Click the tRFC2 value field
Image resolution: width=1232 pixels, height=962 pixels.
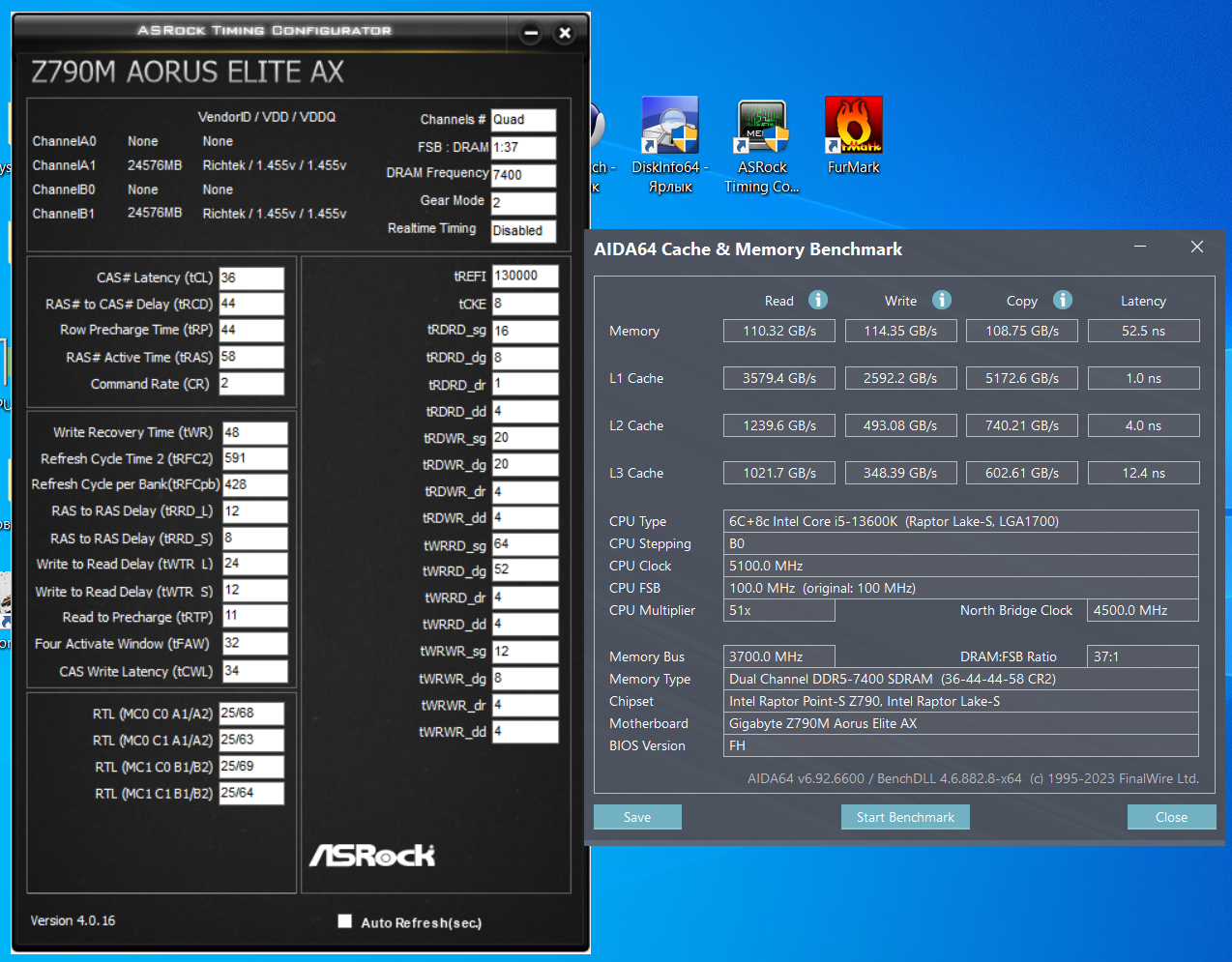pos(255,459)
